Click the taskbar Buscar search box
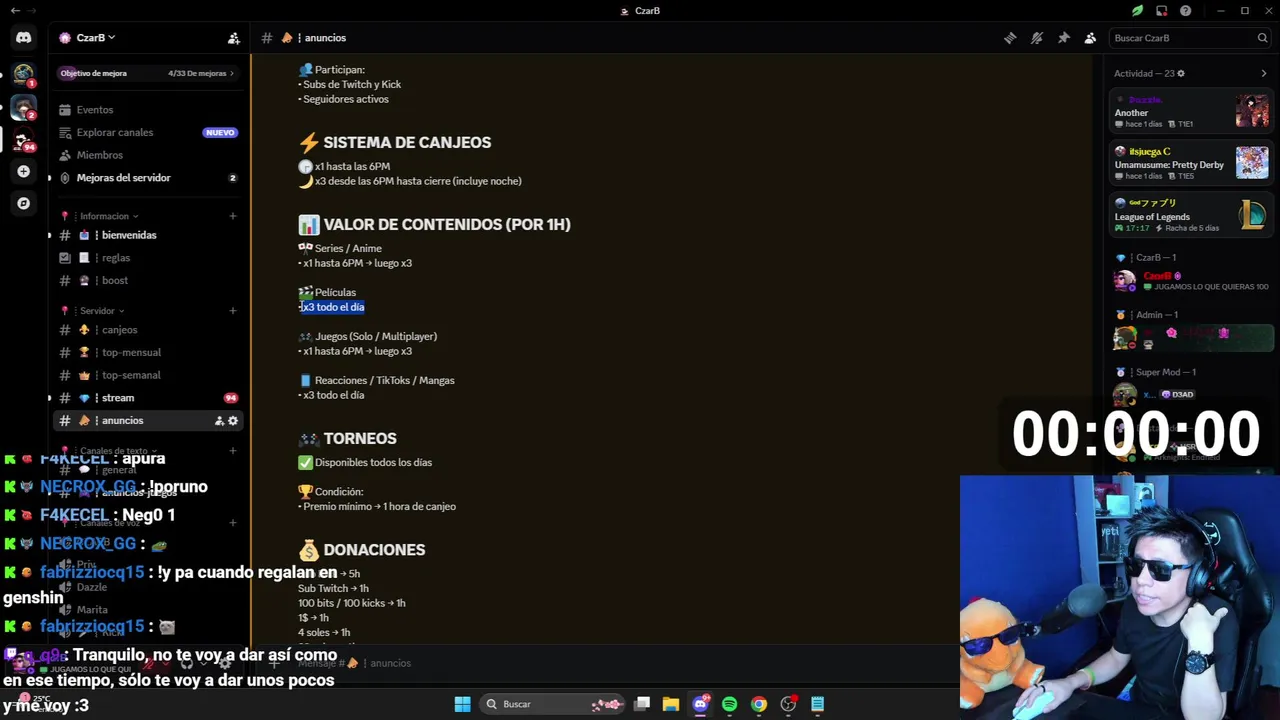Viewport: 1280px width, 720px height. pos(554,704)
